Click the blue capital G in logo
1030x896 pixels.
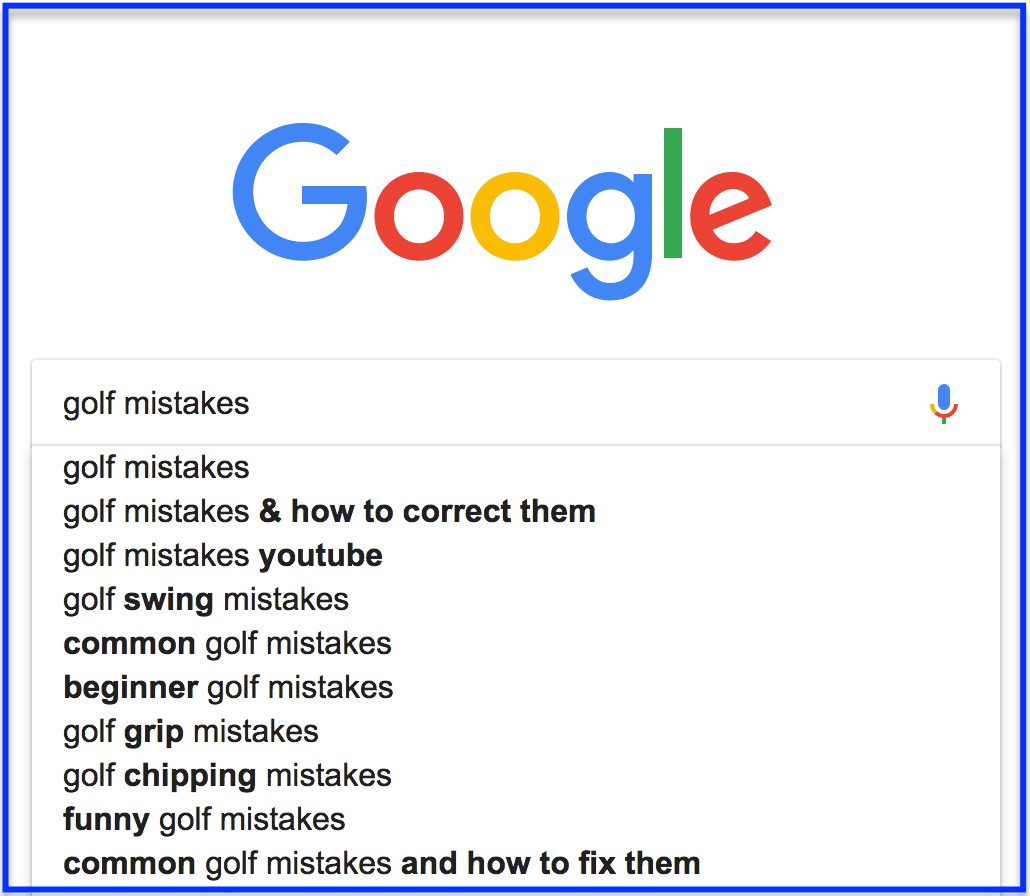(x=300, y=192)
